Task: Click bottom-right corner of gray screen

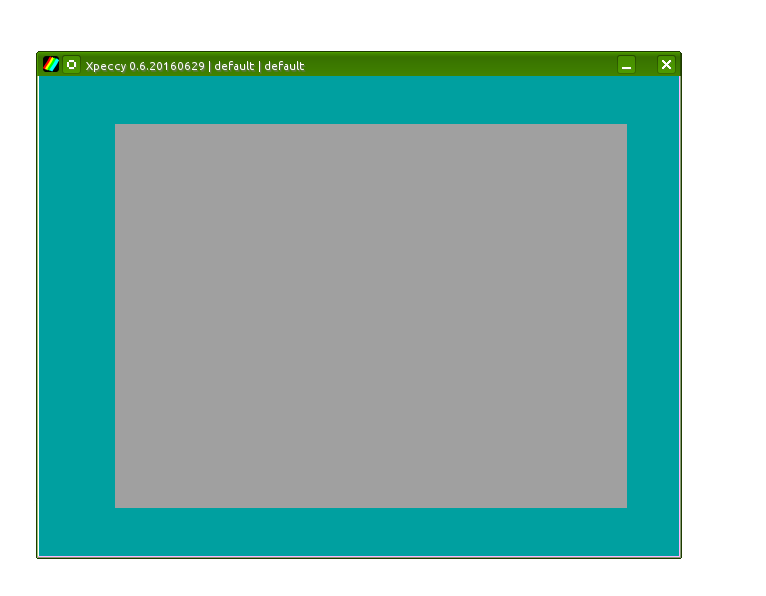Action: coord(624,505)
